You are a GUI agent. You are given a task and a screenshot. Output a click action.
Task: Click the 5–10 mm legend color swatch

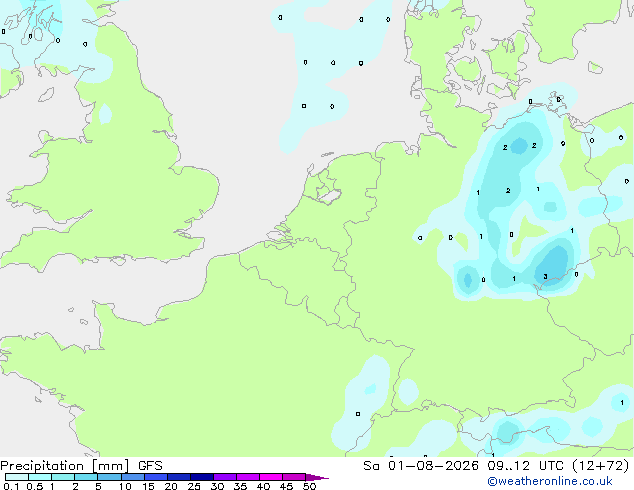pos(110,477)
